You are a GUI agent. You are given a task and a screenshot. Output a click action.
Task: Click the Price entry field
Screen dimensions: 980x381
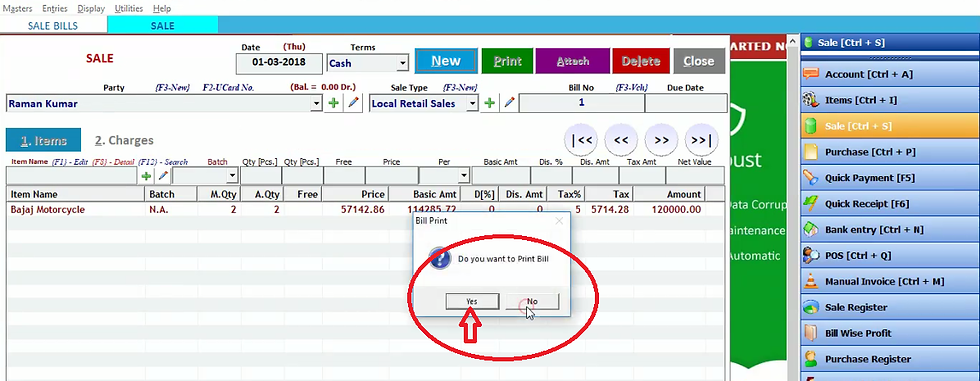click(392, 176)
